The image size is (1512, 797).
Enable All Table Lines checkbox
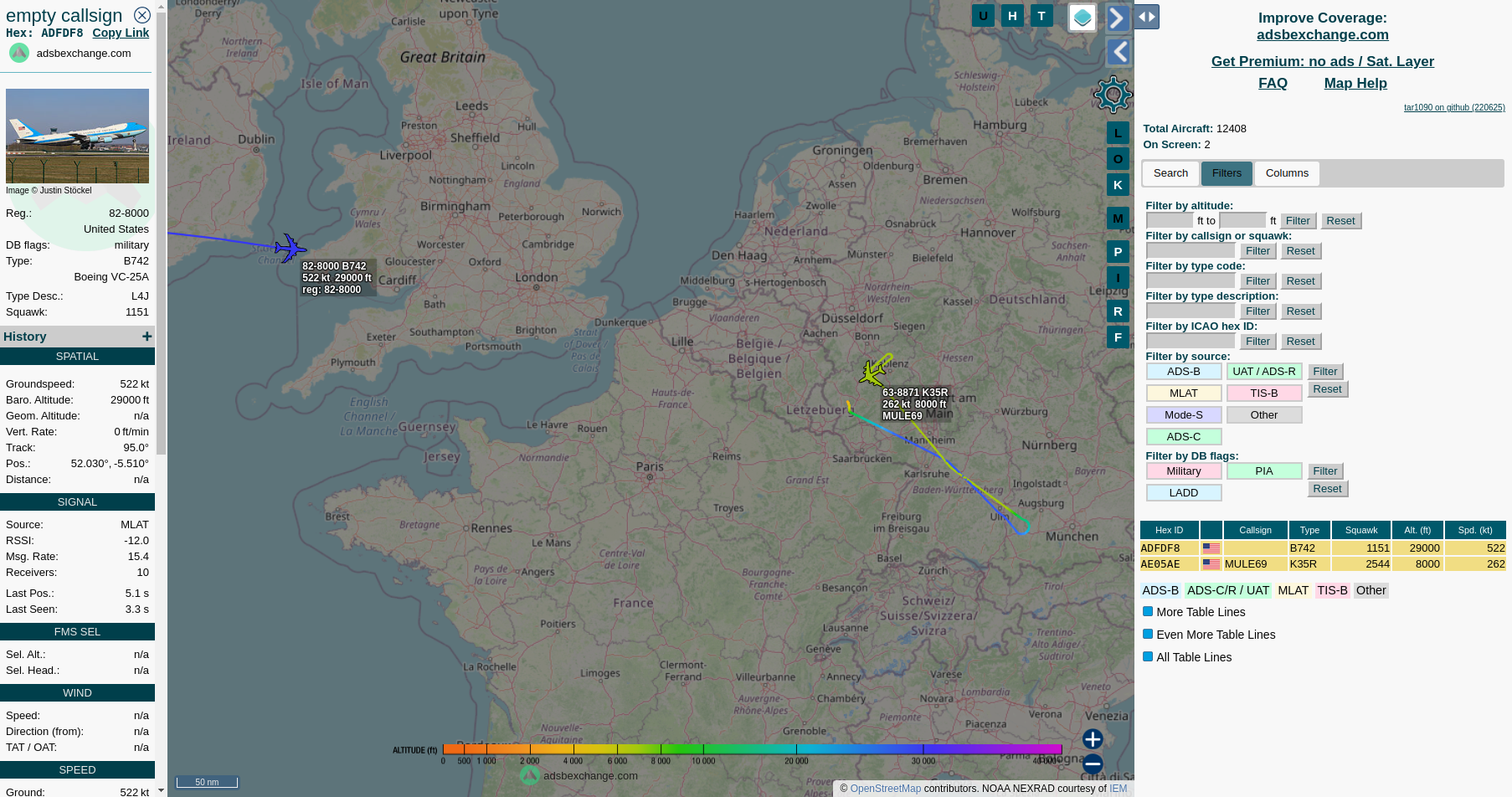[x=1148, y=656]
